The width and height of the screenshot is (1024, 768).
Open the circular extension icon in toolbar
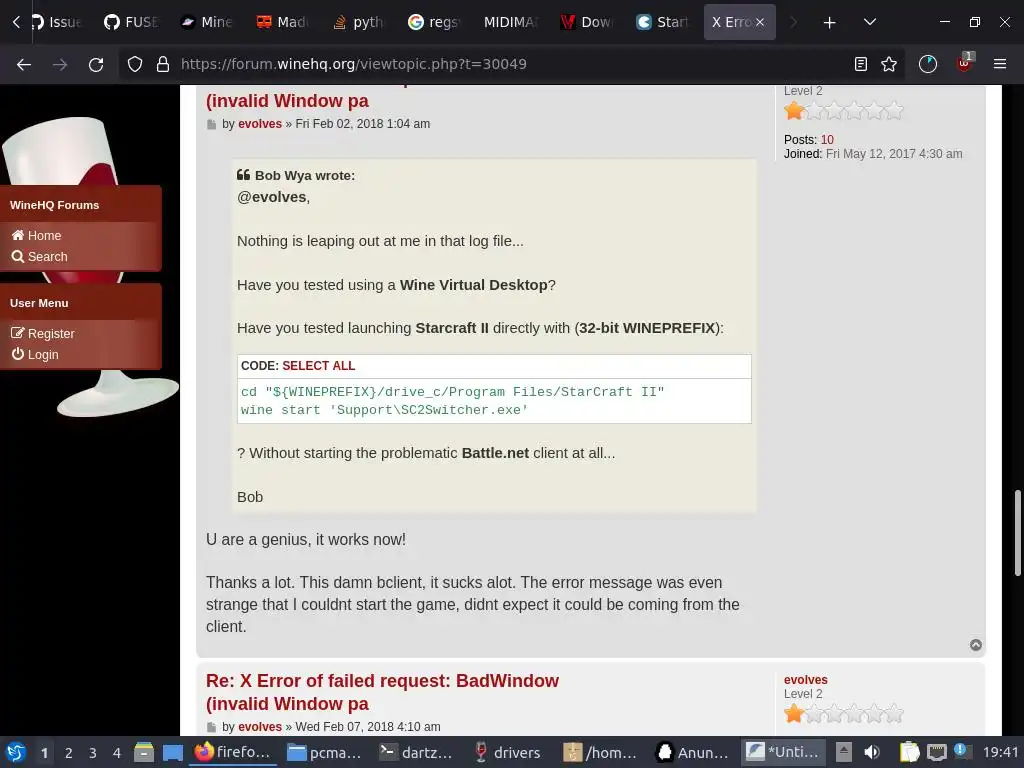click(x=928, y=64)
